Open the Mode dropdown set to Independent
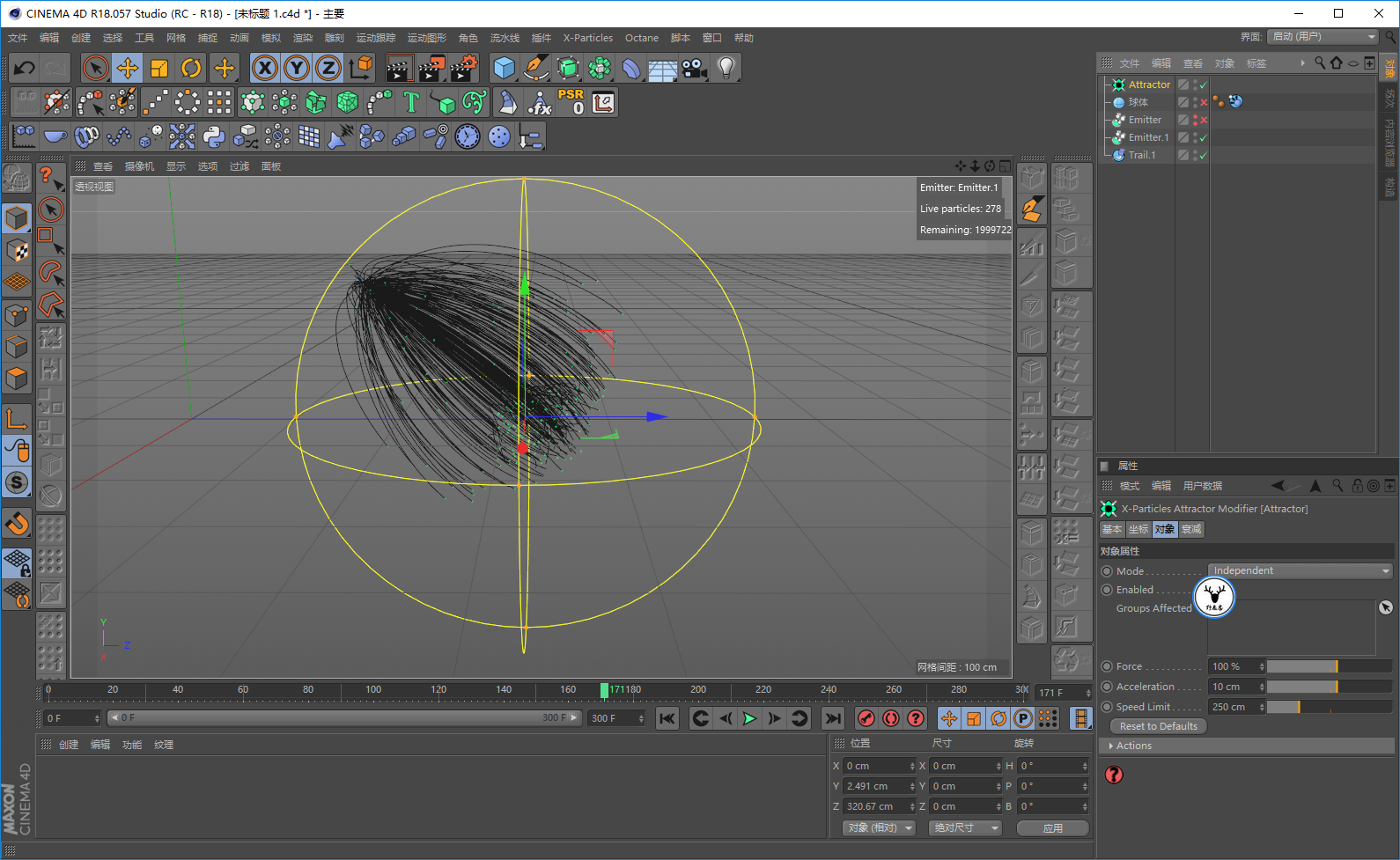1400x860 pixels. click(1301, 570)
